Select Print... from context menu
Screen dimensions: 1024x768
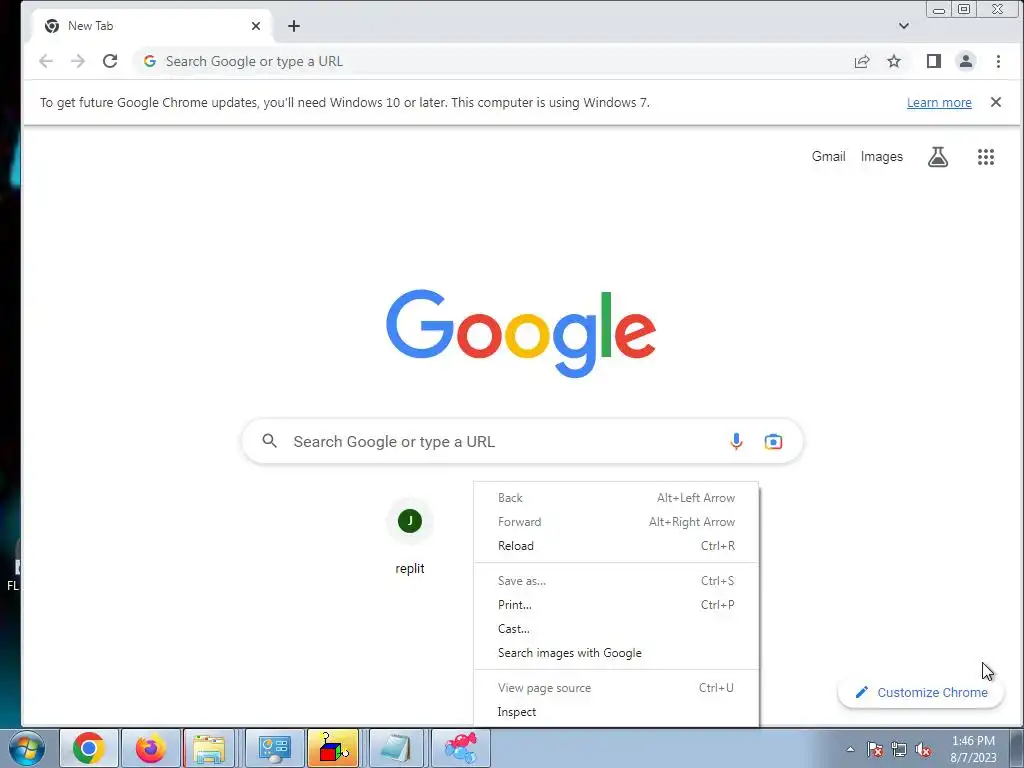pos(616,605)
